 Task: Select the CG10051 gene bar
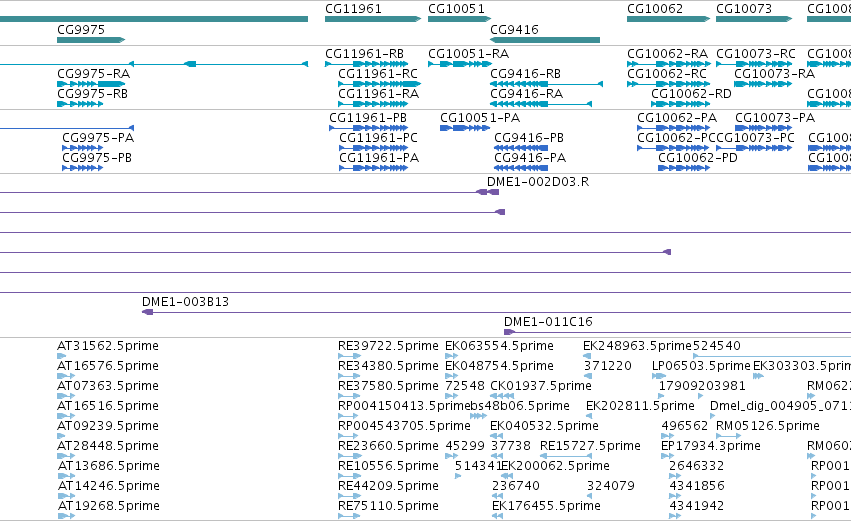click(x=459, y=19)
